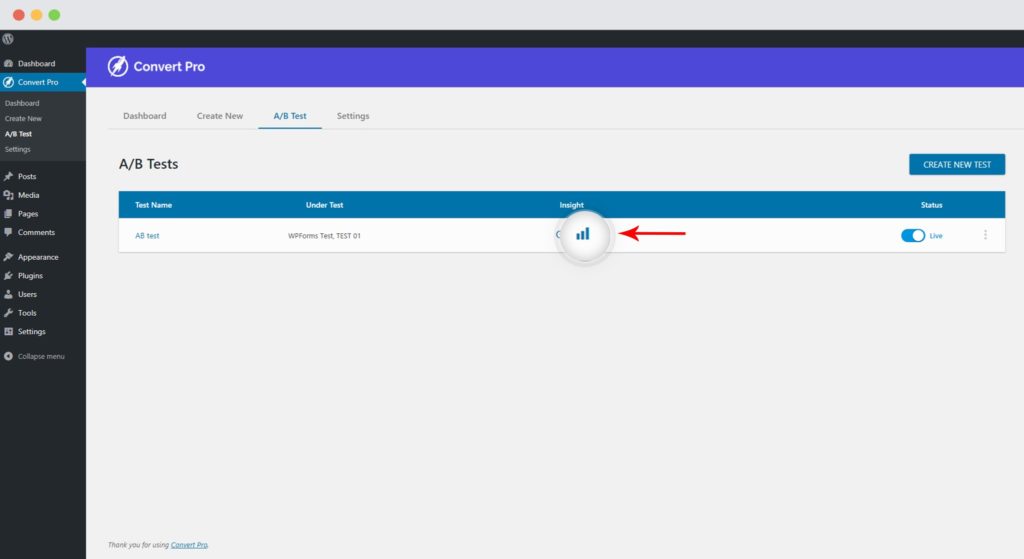1024x559 pixels.
Task: Click the A/B Tests heading
Action: pyautogui.click(x=148, y=164)
